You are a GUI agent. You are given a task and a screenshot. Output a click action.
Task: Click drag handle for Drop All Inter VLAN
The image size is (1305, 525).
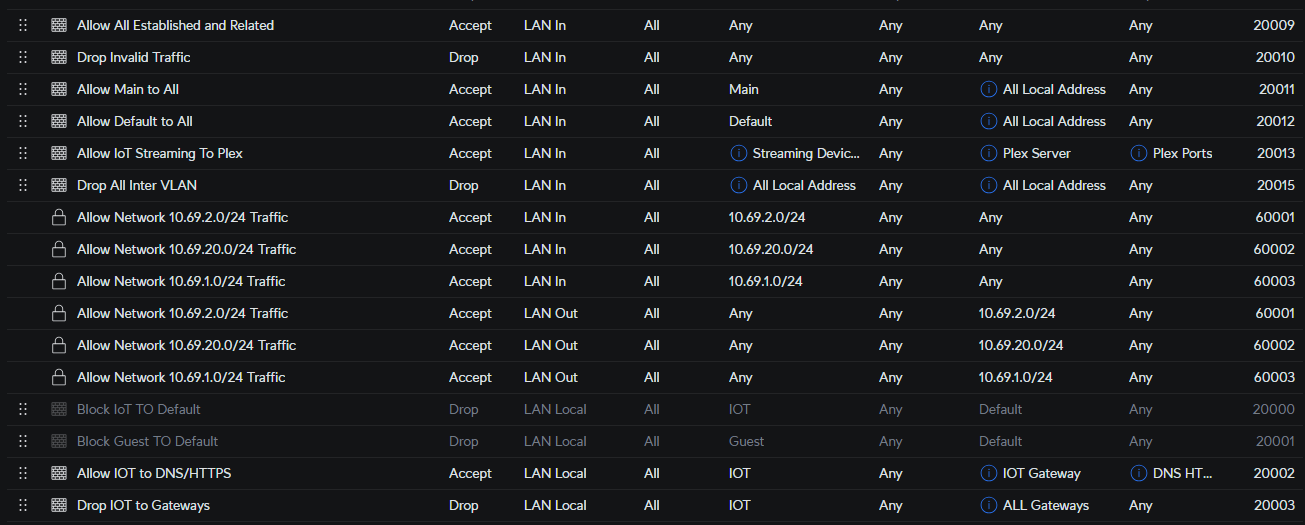click(x=23, y=185)
